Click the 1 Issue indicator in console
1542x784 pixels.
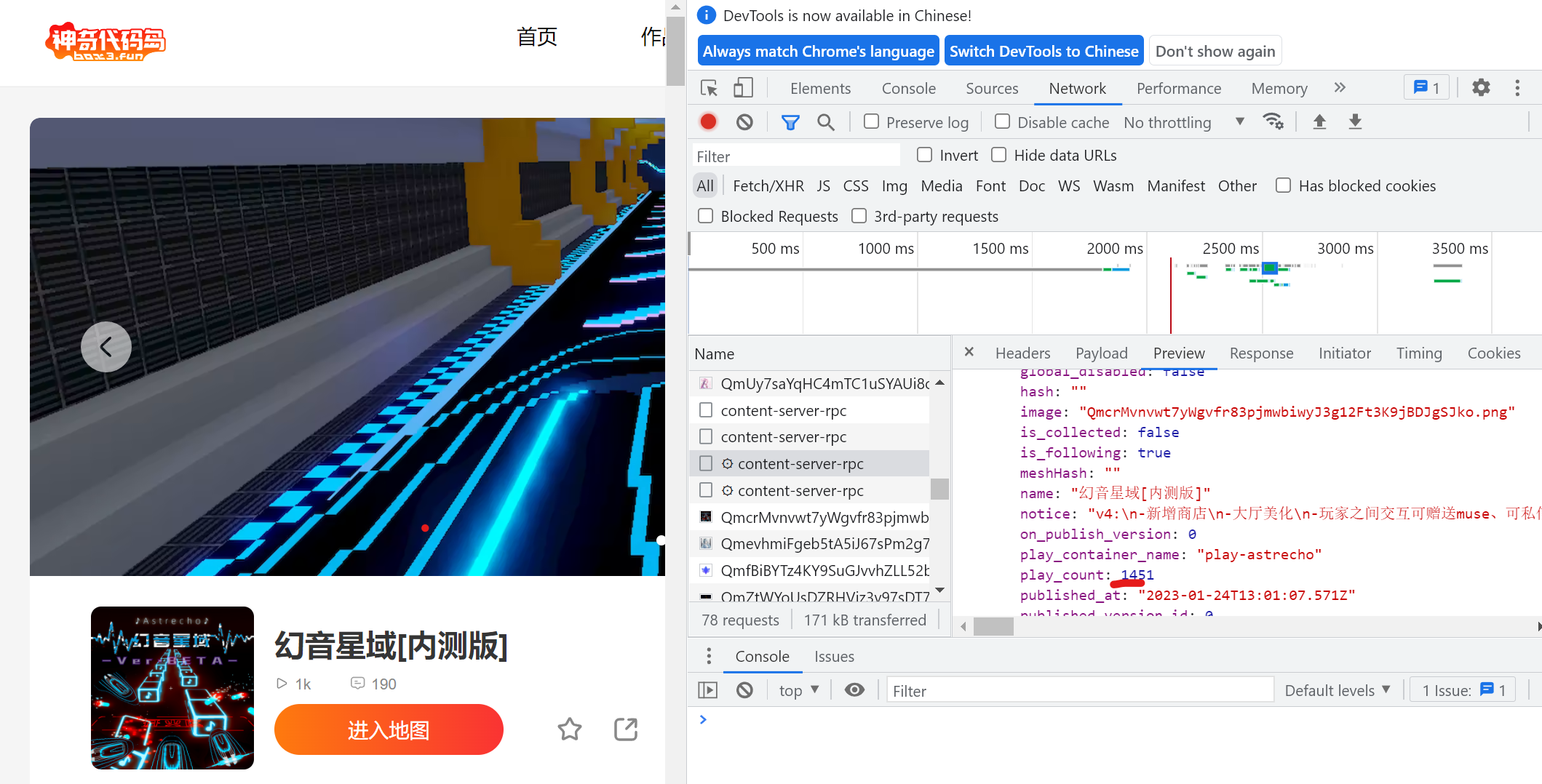[1463, 690]
